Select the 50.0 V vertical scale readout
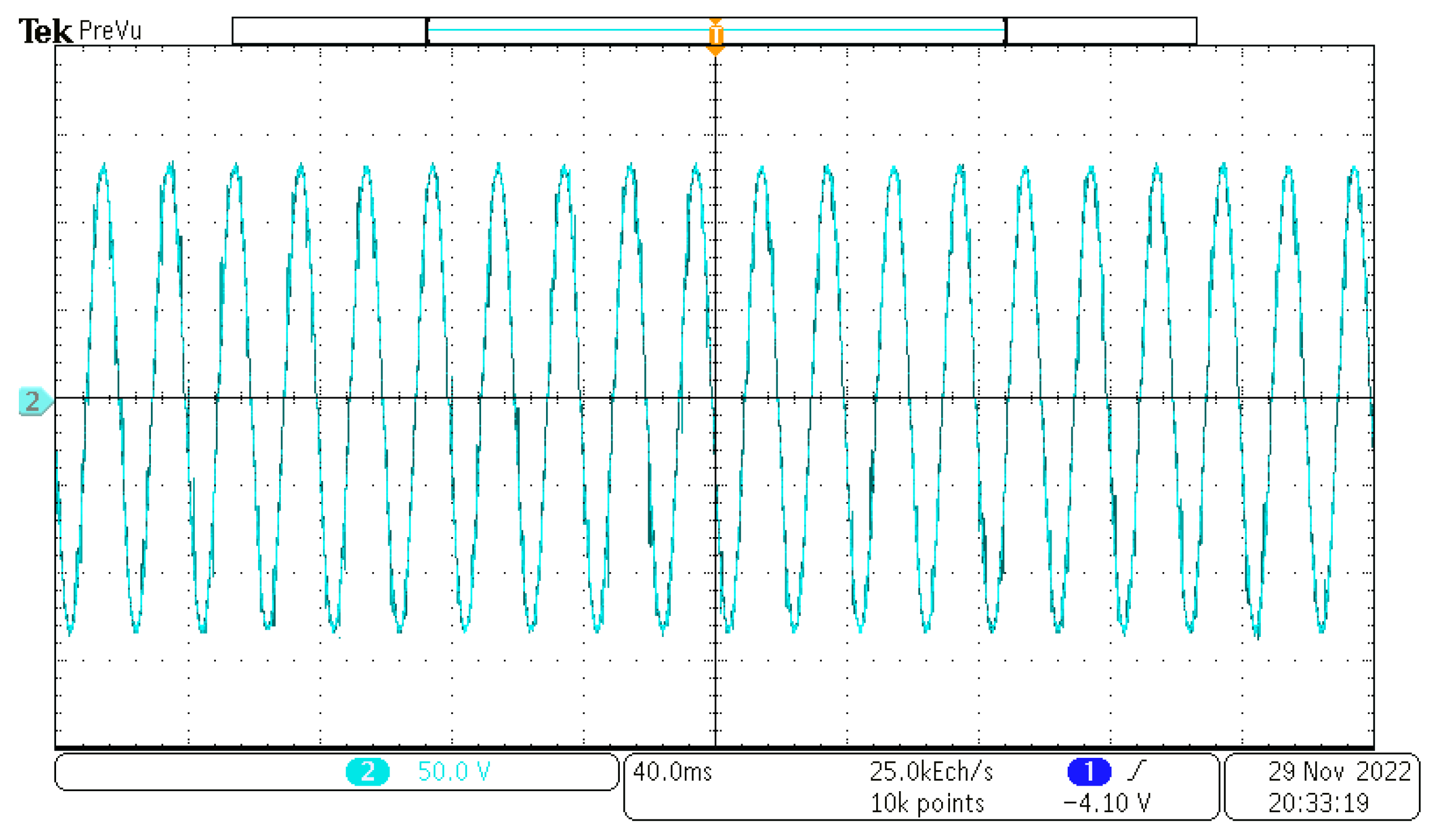The height and width of the screenshot is (840, 1435). pos(454,772)
